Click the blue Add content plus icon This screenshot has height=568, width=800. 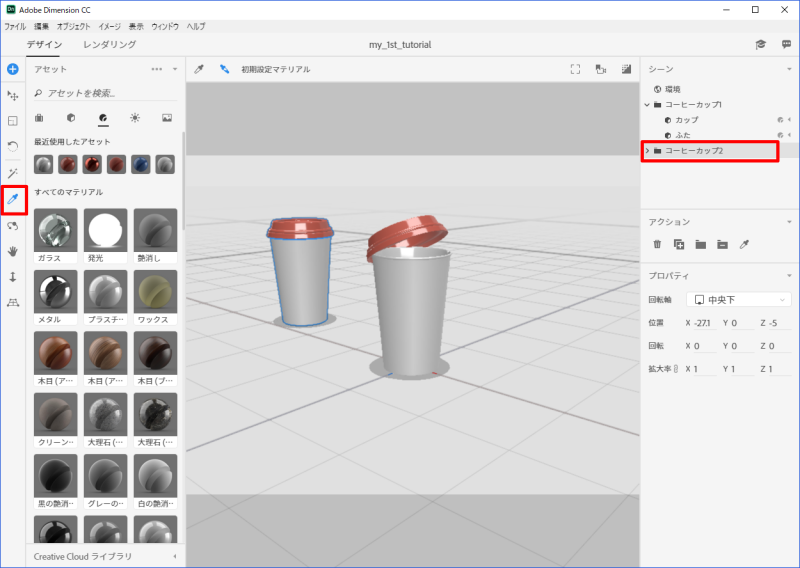point(13,69)
